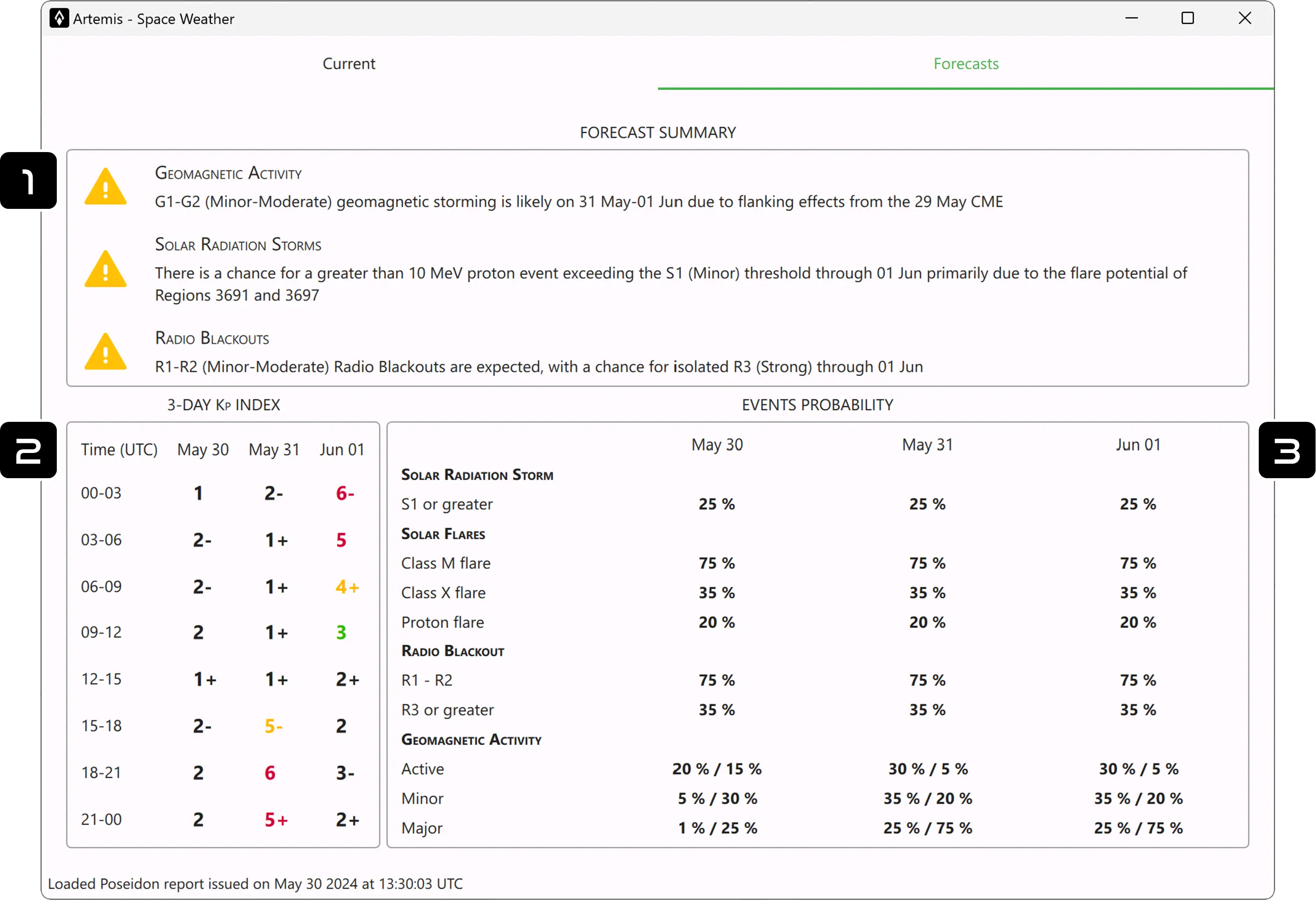Viewport: 1316px width, 900px height.
Task: Click the Artemis app logo icon
Action: tap(59, 18)
